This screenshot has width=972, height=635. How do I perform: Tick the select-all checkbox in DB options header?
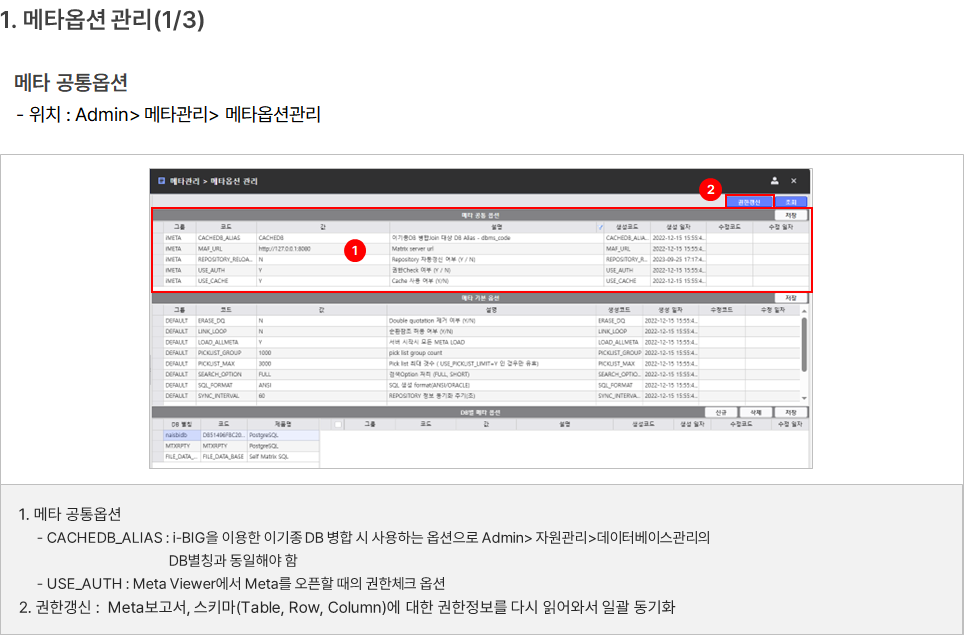click(x=338, y=425)
